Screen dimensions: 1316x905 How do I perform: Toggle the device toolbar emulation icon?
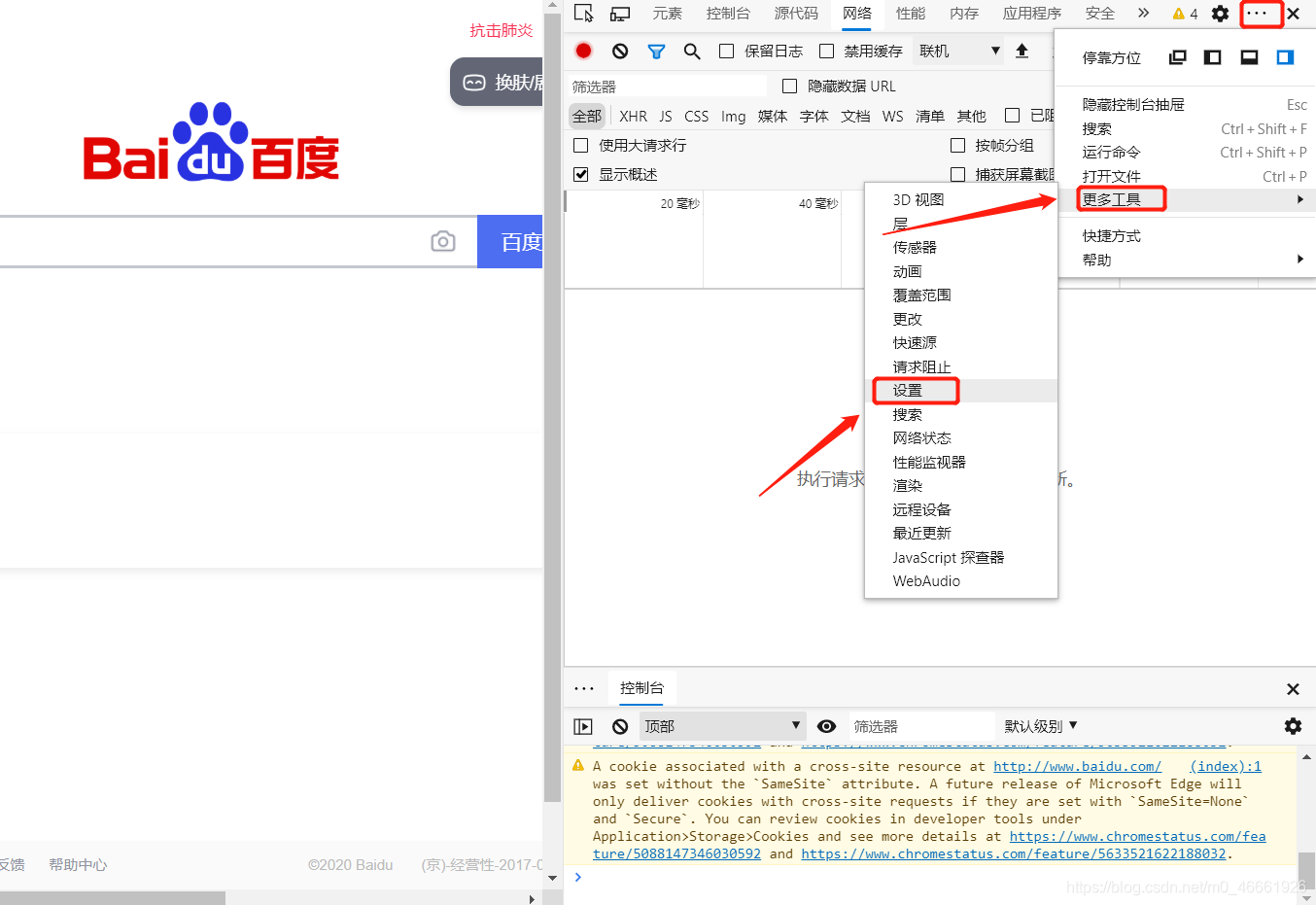(619, 13)
